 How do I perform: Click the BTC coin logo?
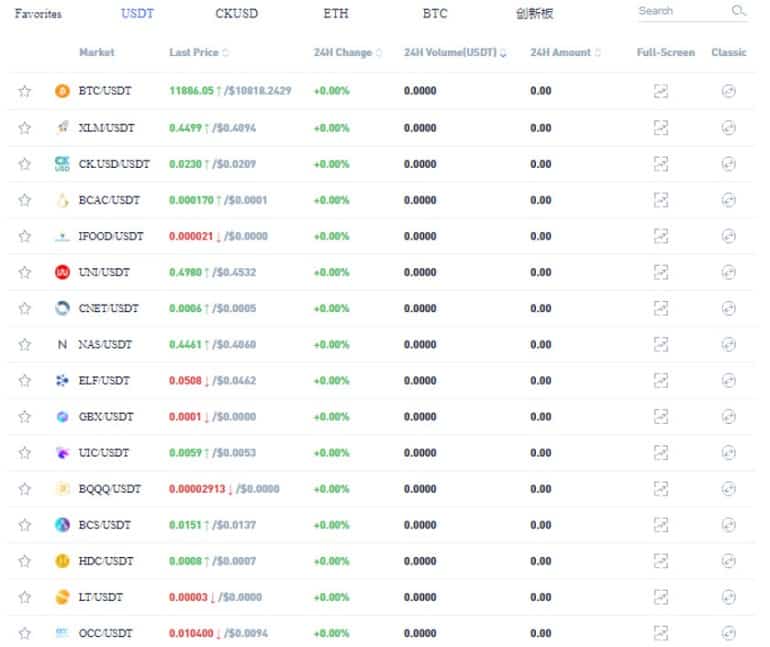(62, 91)
